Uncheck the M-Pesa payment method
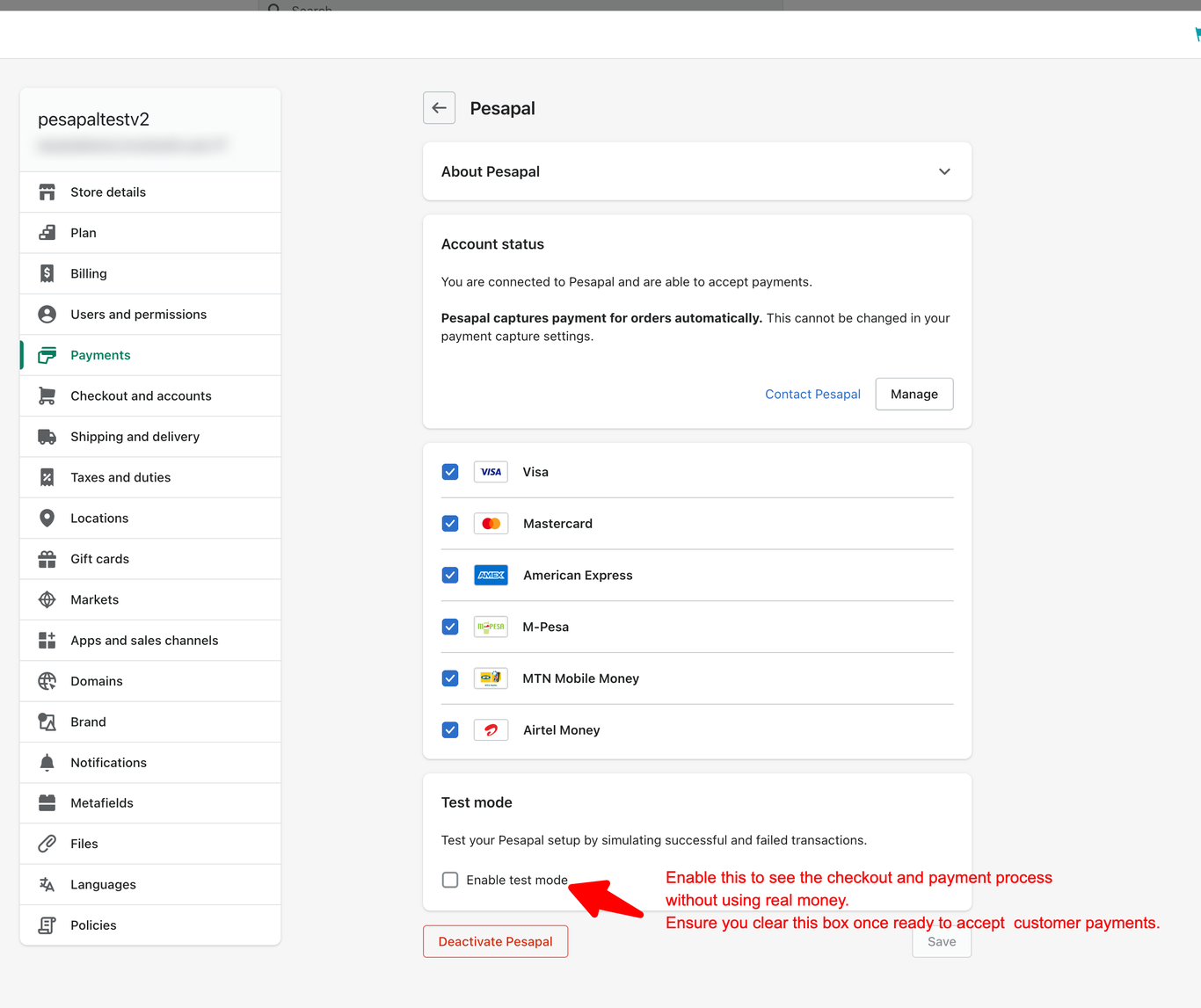This screenshot has width=1201, height=1008. click(450, 627)
